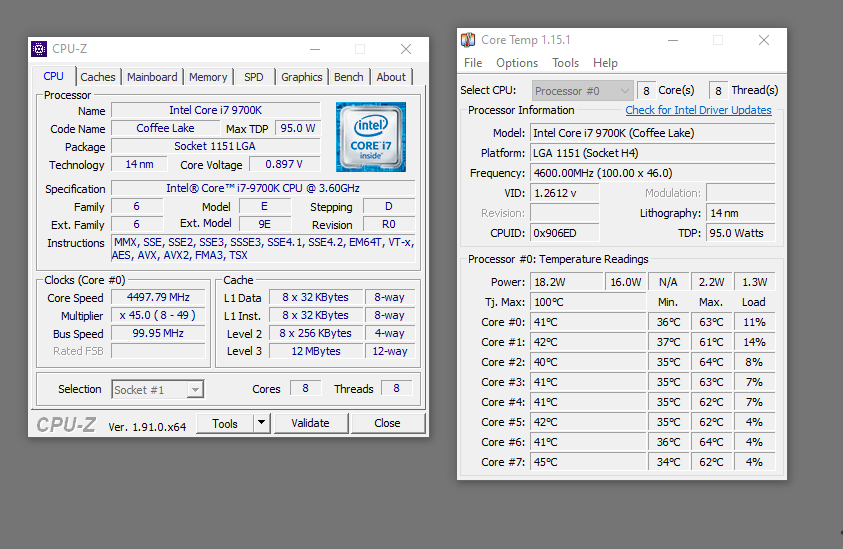Click the Tj. Max value 100°C
Viewport: 843px width, 549px height.
point(588,302)
